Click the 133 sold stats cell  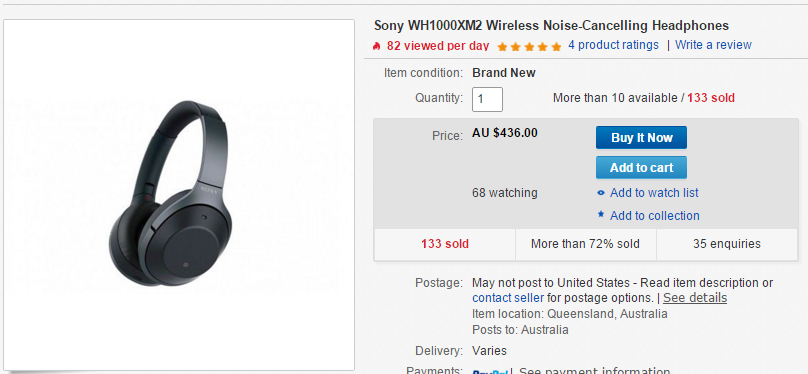[445, 244]
